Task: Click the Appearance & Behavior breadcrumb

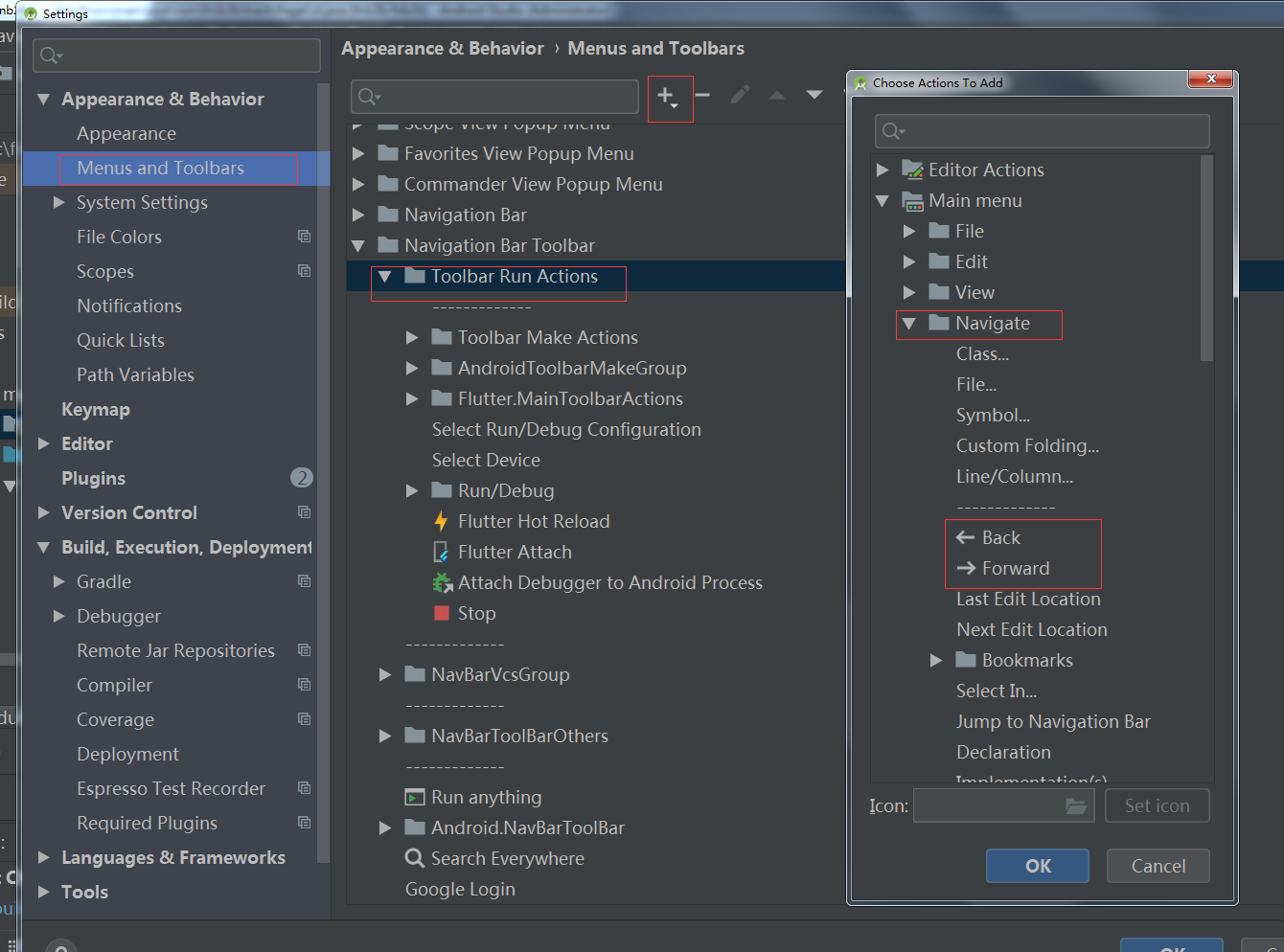Action: [443, 48]
